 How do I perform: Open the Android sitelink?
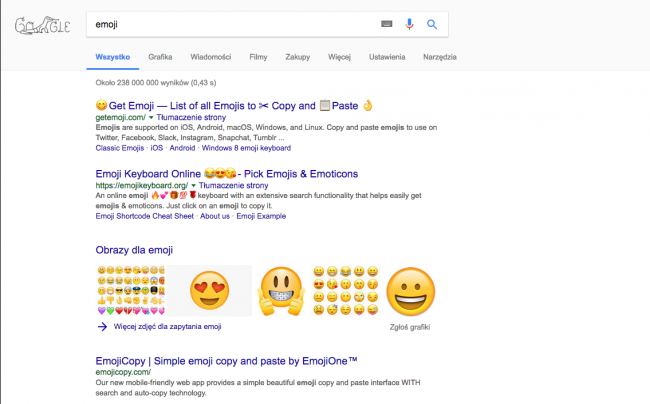tap(182, 148)
